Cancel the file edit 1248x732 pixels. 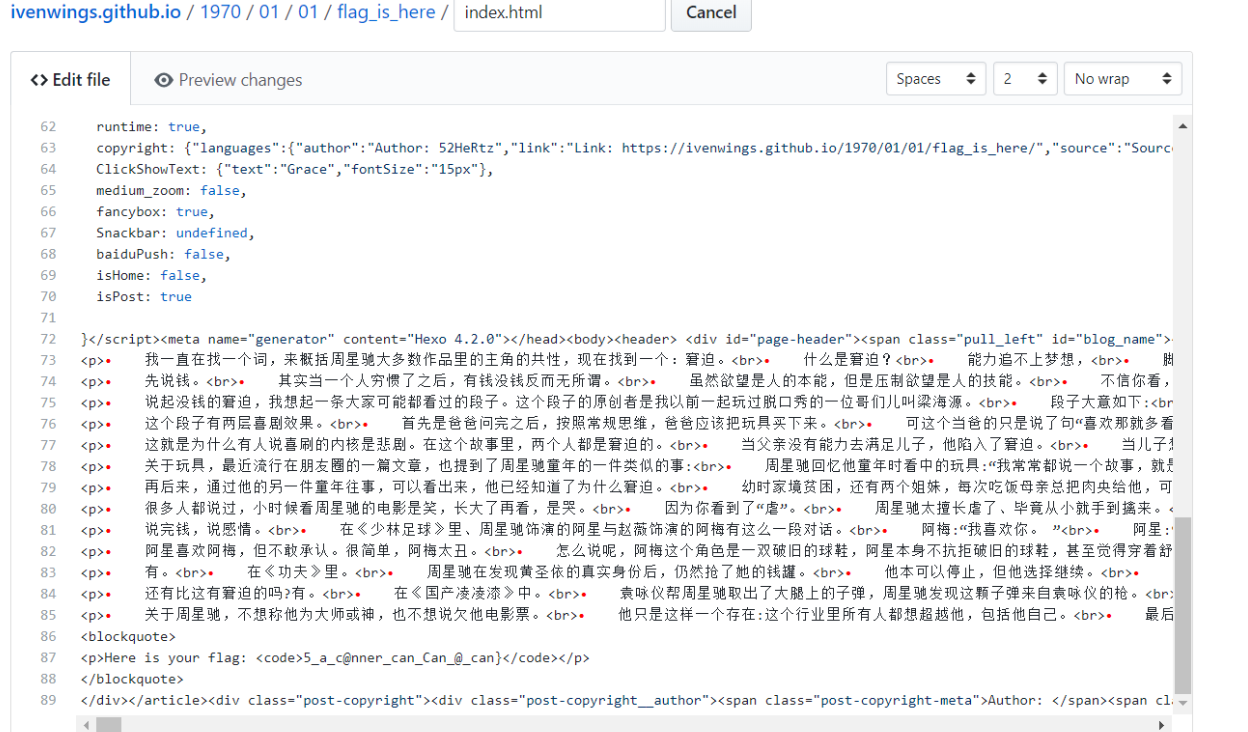pyautogui.click(x=711, y=13)
